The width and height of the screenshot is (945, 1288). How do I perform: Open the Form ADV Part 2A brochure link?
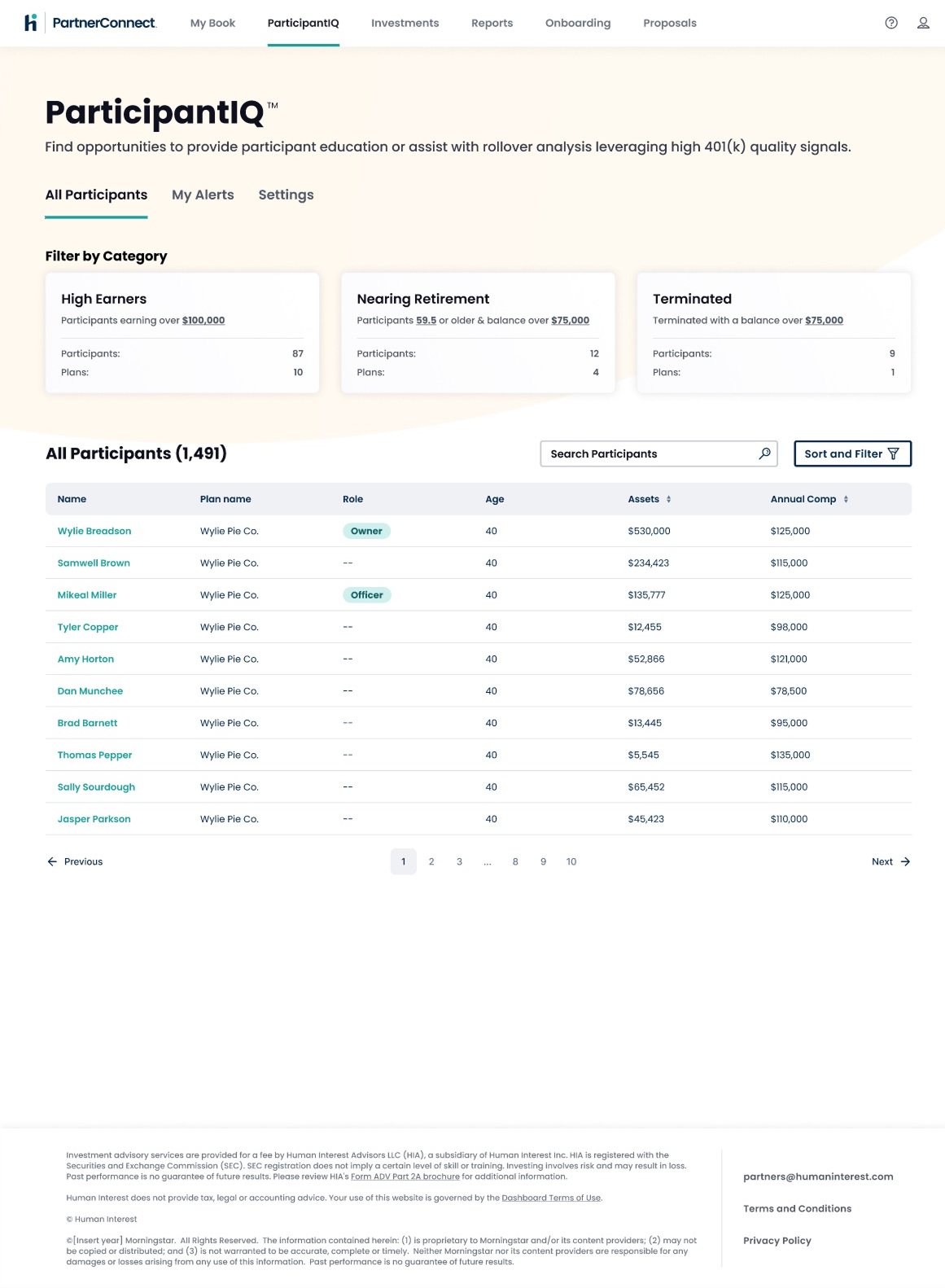pyautogui.click(x=405, y=1176)
